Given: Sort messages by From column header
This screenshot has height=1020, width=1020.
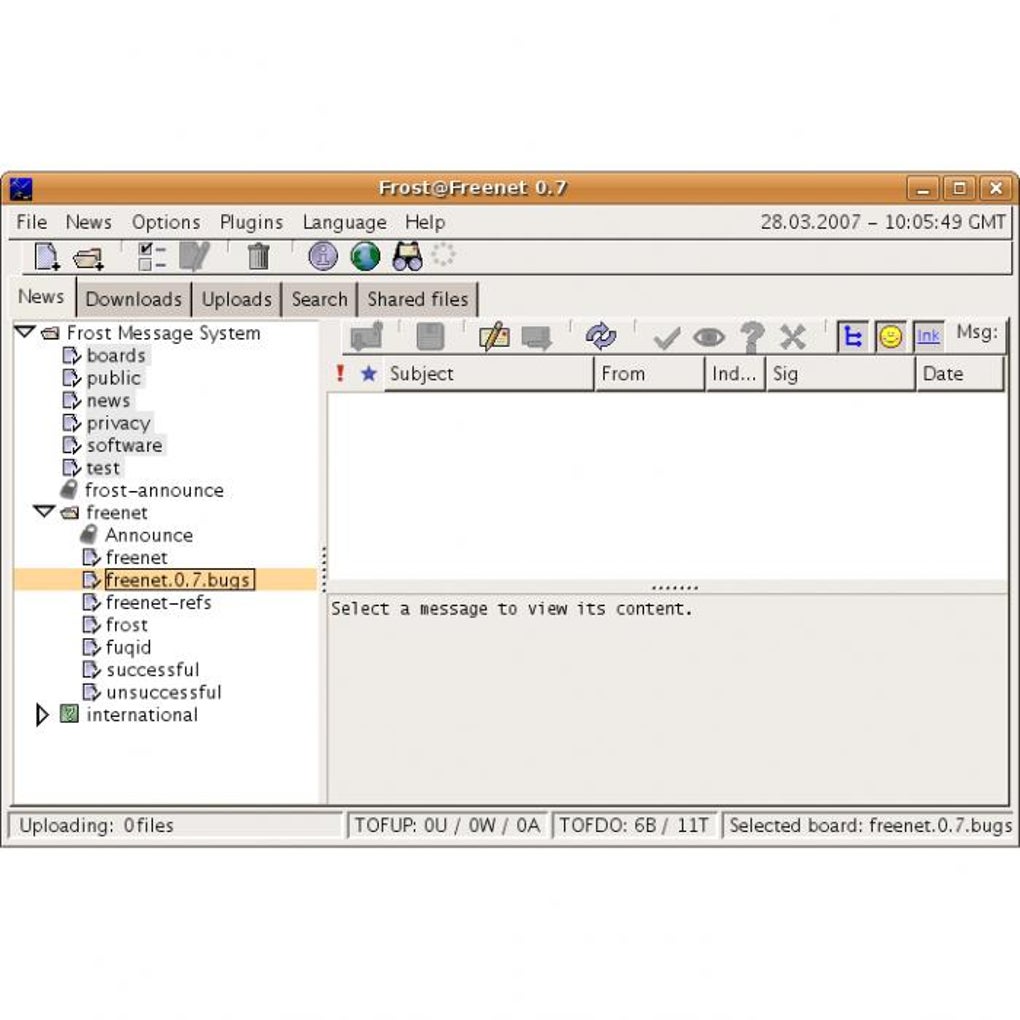Looking at the screenshot, I should coord(650,373).
